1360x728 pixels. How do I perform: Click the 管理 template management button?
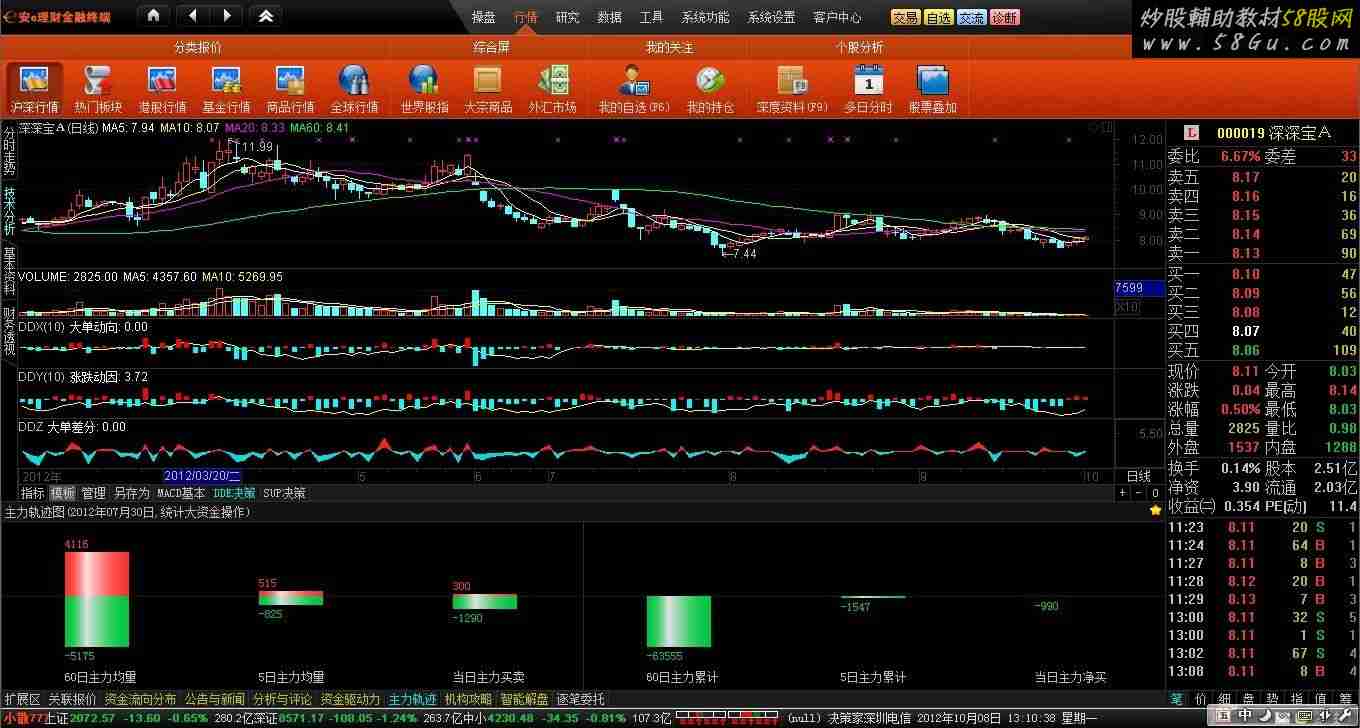(93, 493)
